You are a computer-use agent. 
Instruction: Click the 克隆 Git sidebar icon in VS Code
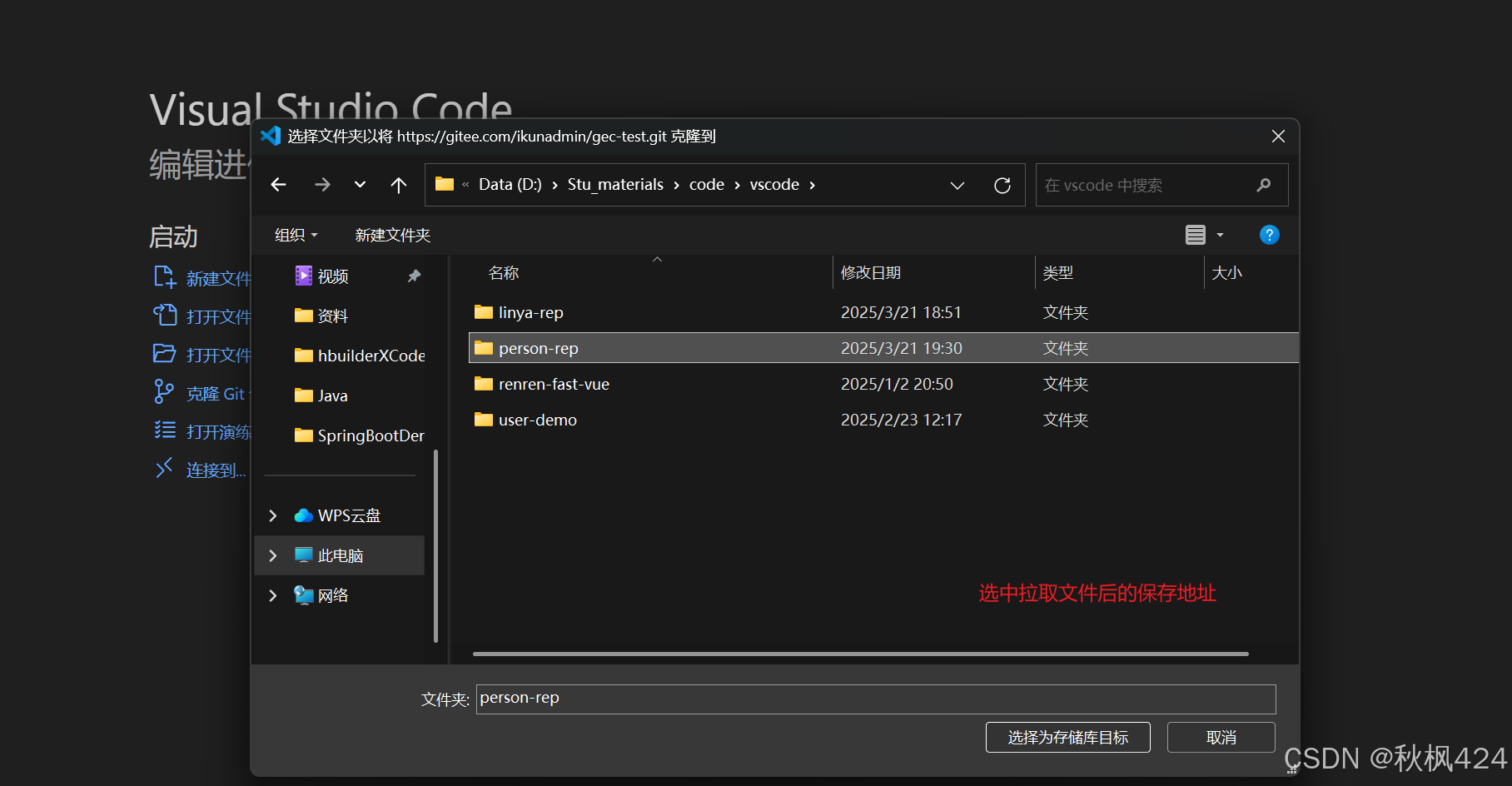tap(164, 392)
